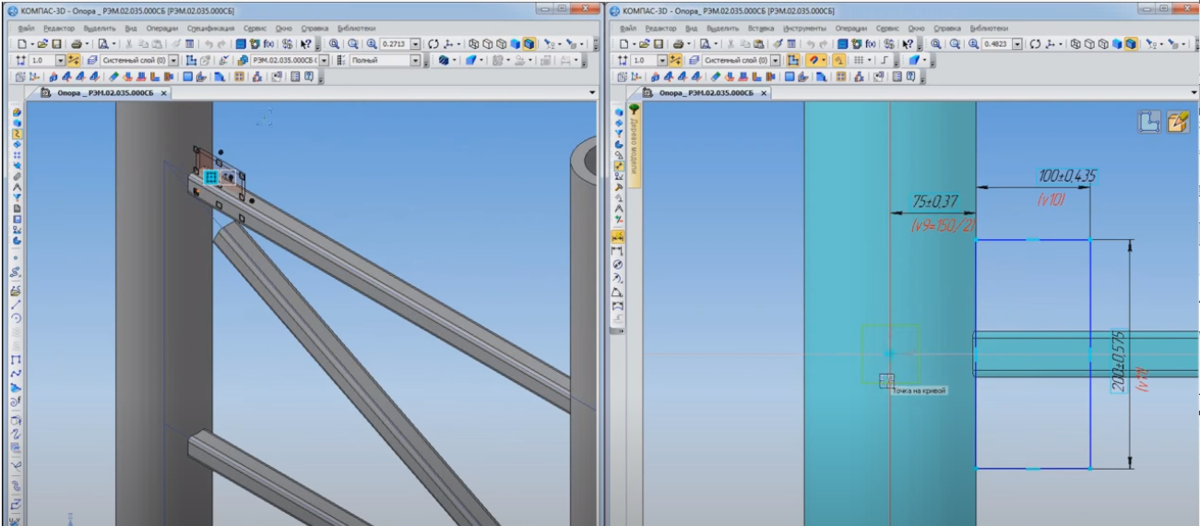This screenshot has width=1200, height=526.
Task: Click the fx variables icon in right window
Action: pos(870,44)
